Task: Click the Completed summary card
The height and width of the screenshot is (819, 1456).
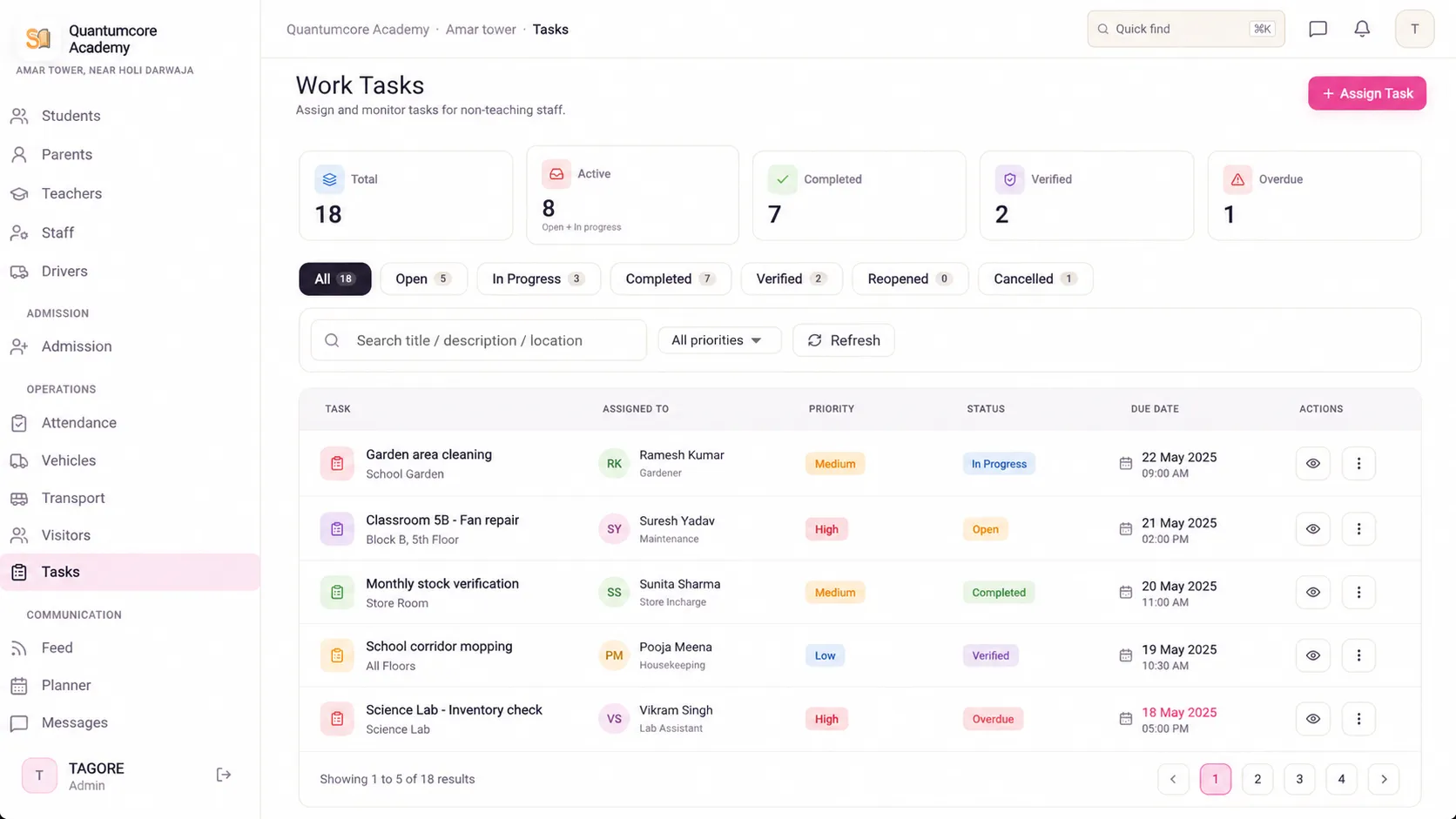Action: (859, 195)
